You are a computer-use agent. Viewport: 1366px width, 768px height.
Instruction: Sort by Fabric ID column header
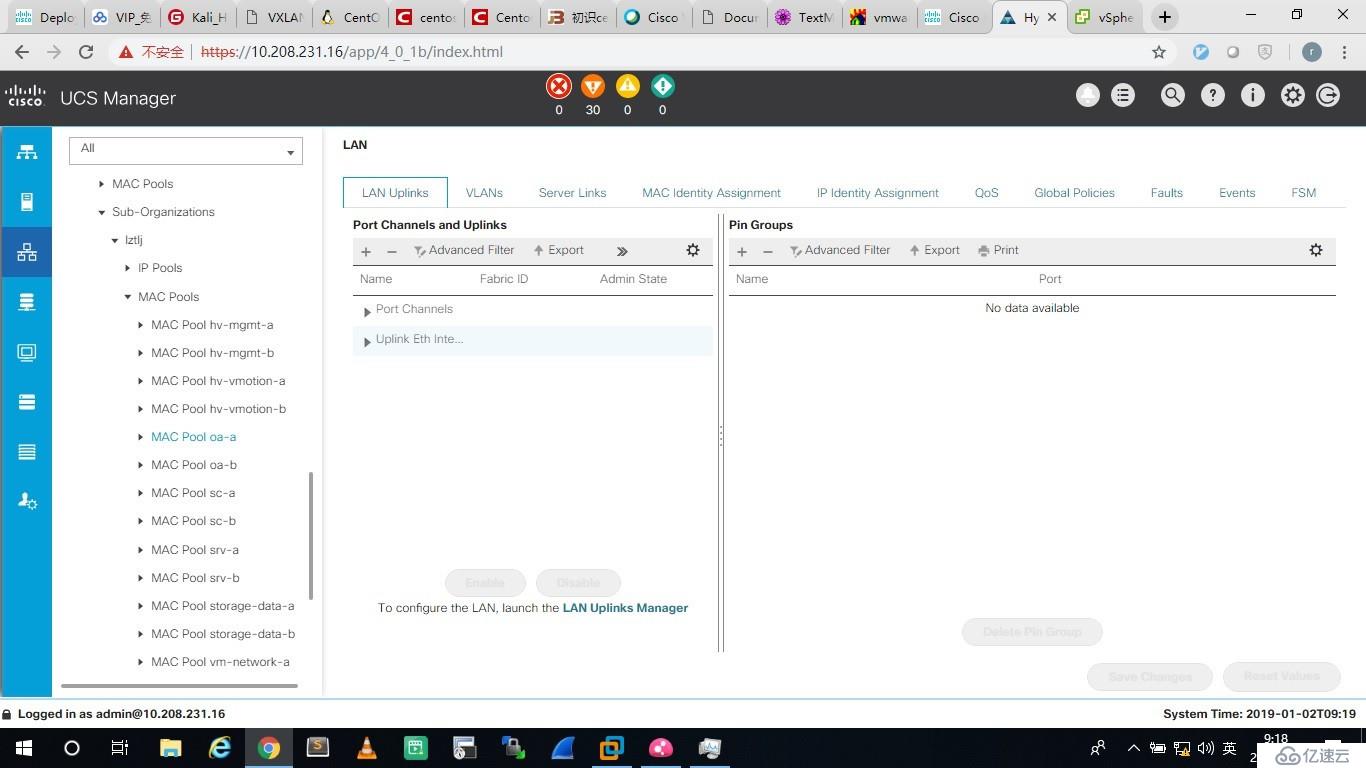504,279
